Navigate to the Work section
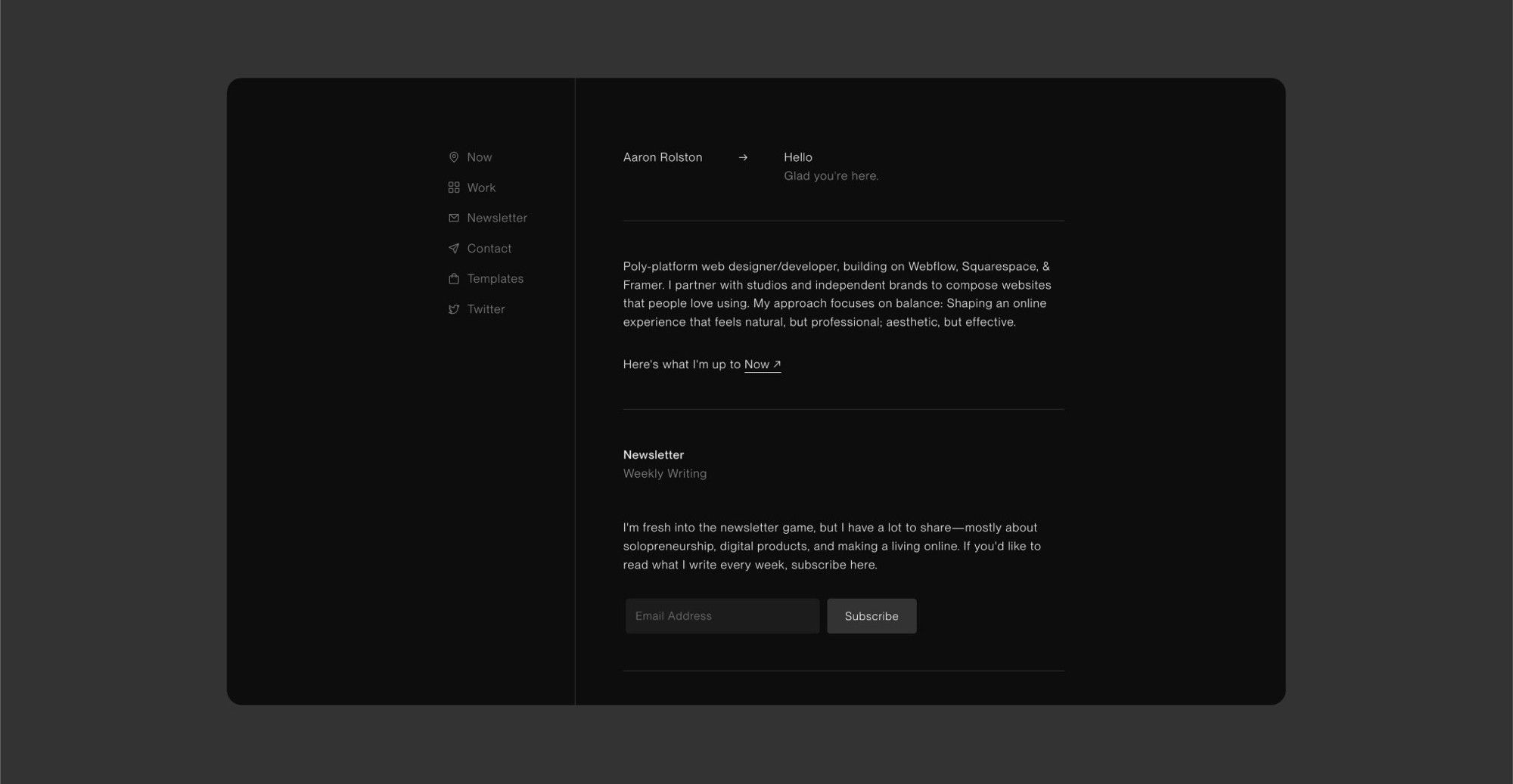 point(481,187)
